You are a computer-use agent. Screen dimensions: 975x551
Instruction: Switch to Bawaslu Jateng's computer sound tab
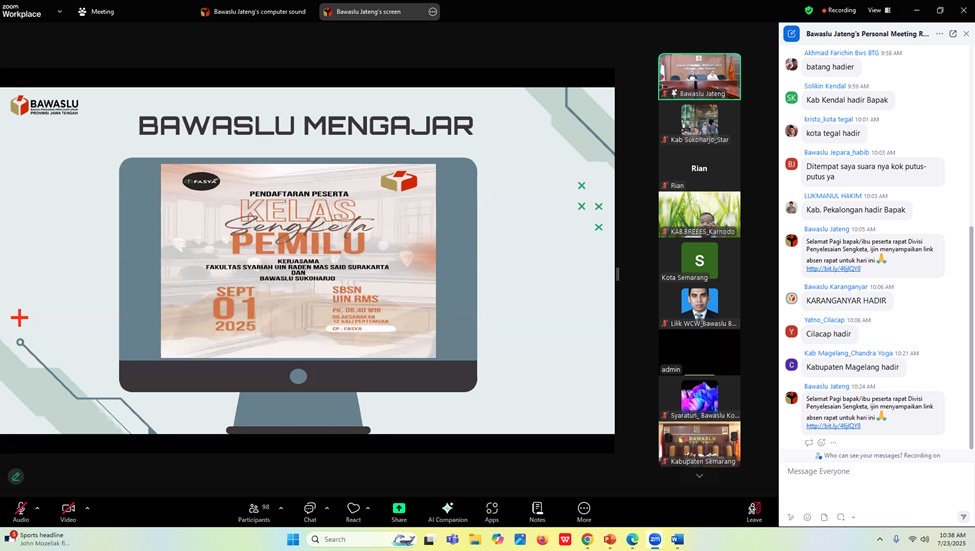pyautogui.click(x=254, y=11)
